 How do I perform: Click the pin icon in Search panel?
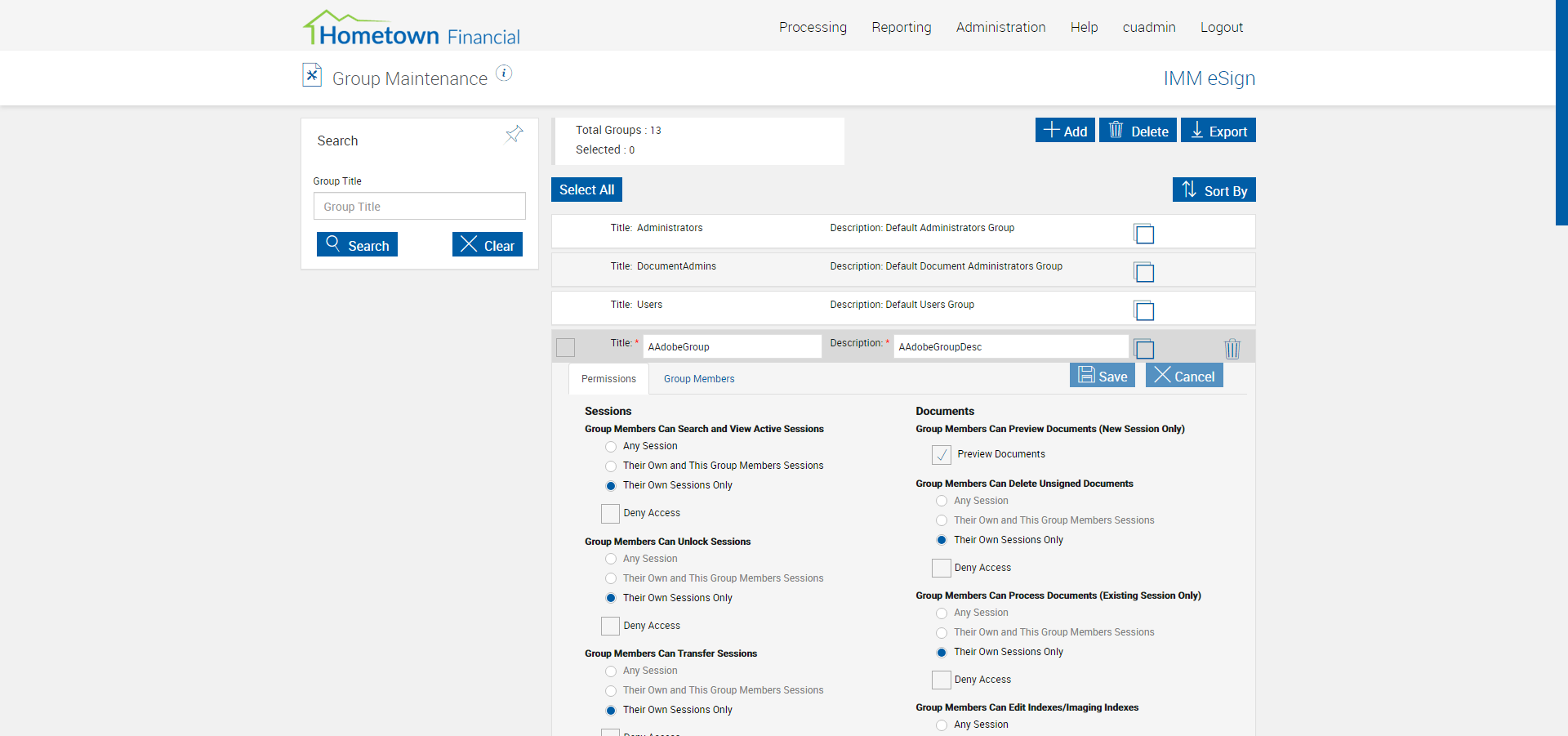514,134
